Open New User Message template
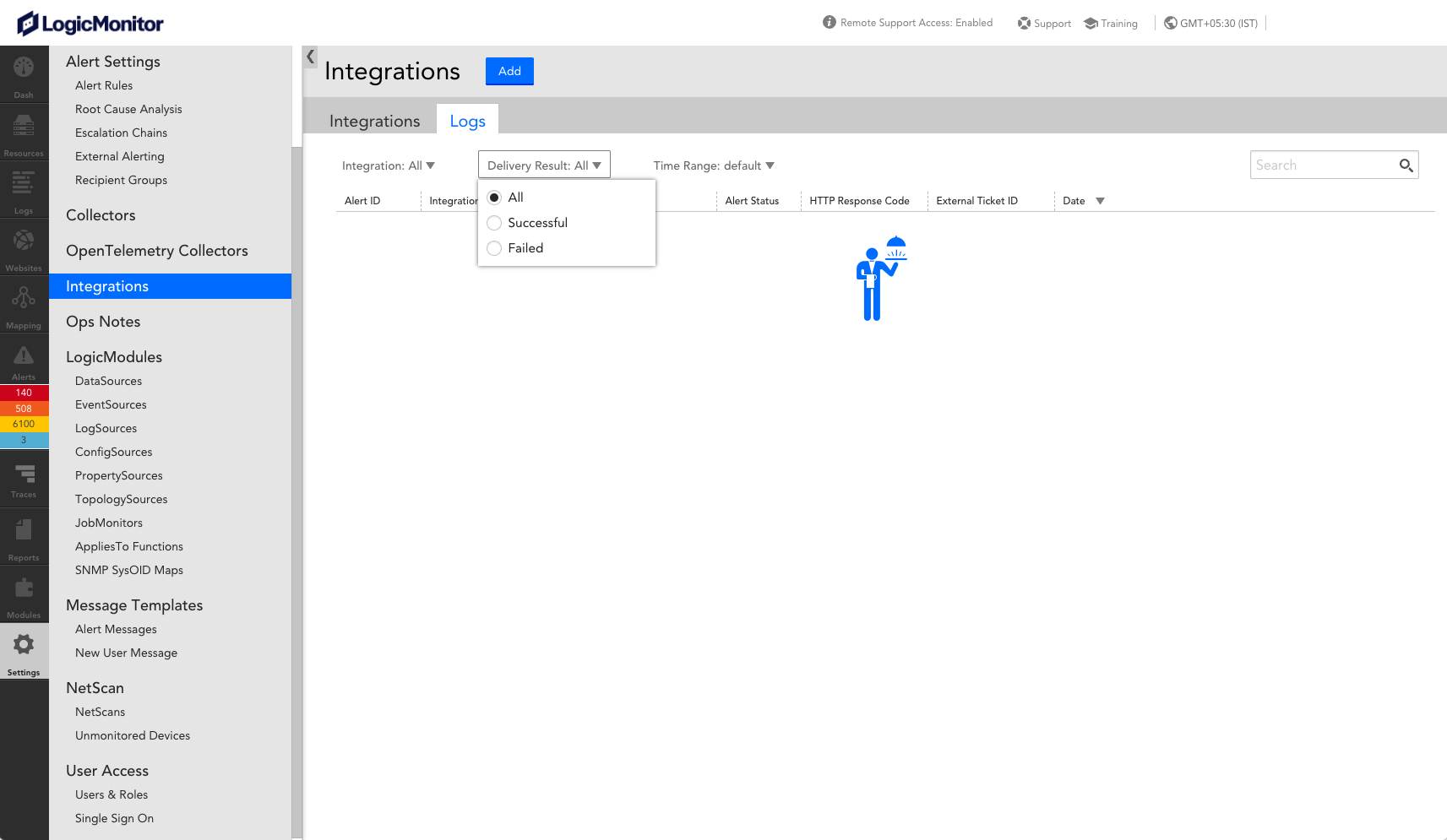This screenshot has width=1447, height=840. [126, 653]
